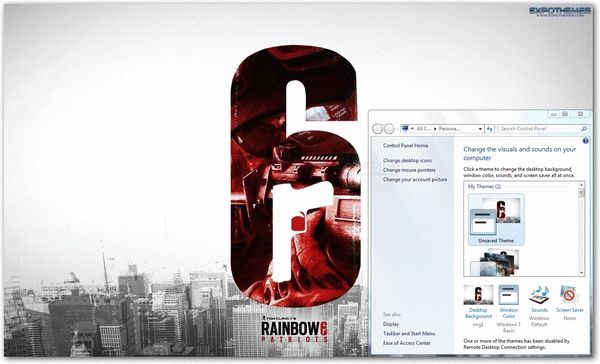Click the search magnifier icon
Screen dimensions: 600x364
(x=584, y=129)
